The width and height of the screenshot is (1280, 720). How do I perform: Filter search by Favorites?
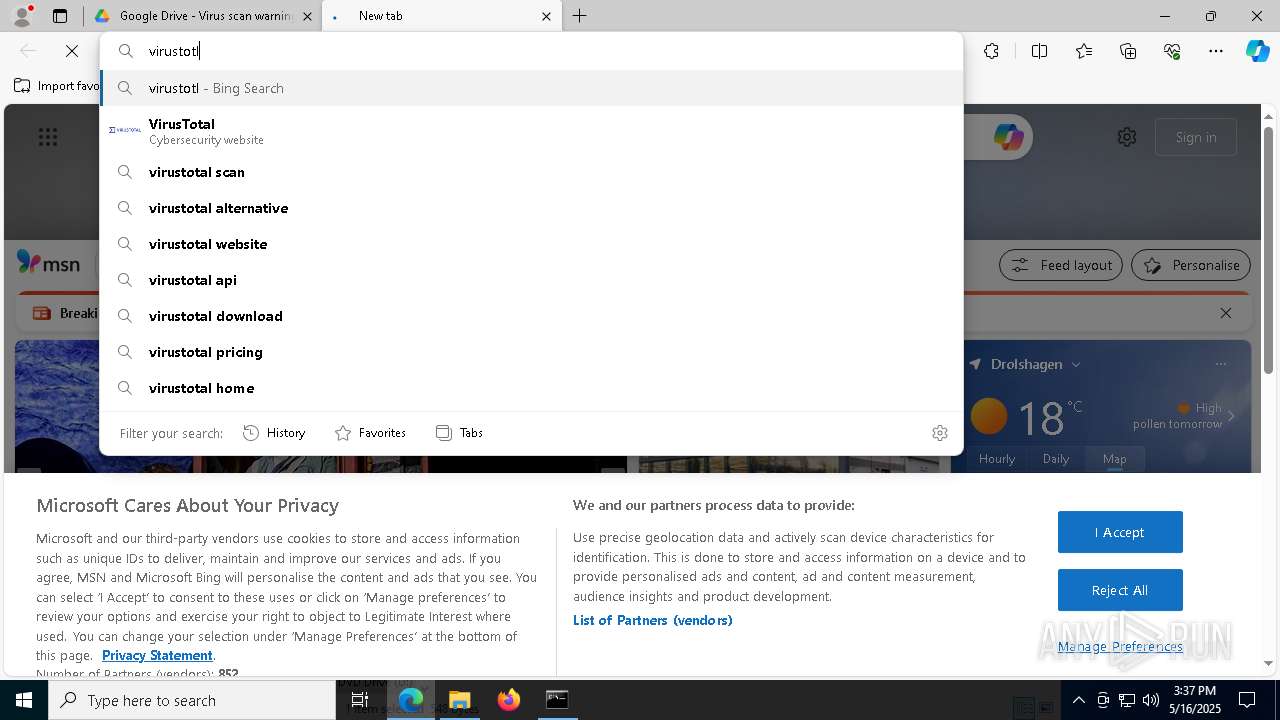(370, 433)
